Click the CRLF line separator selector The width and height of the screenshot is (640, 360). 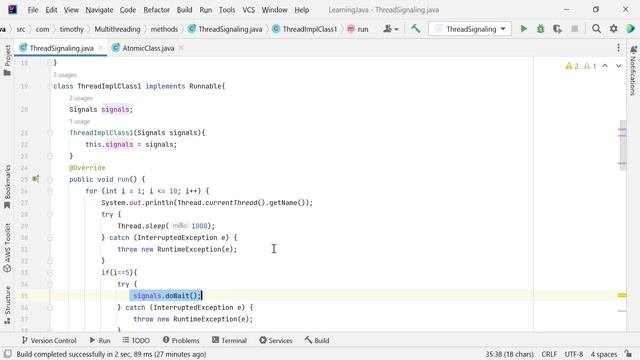(x=549, y=354)
